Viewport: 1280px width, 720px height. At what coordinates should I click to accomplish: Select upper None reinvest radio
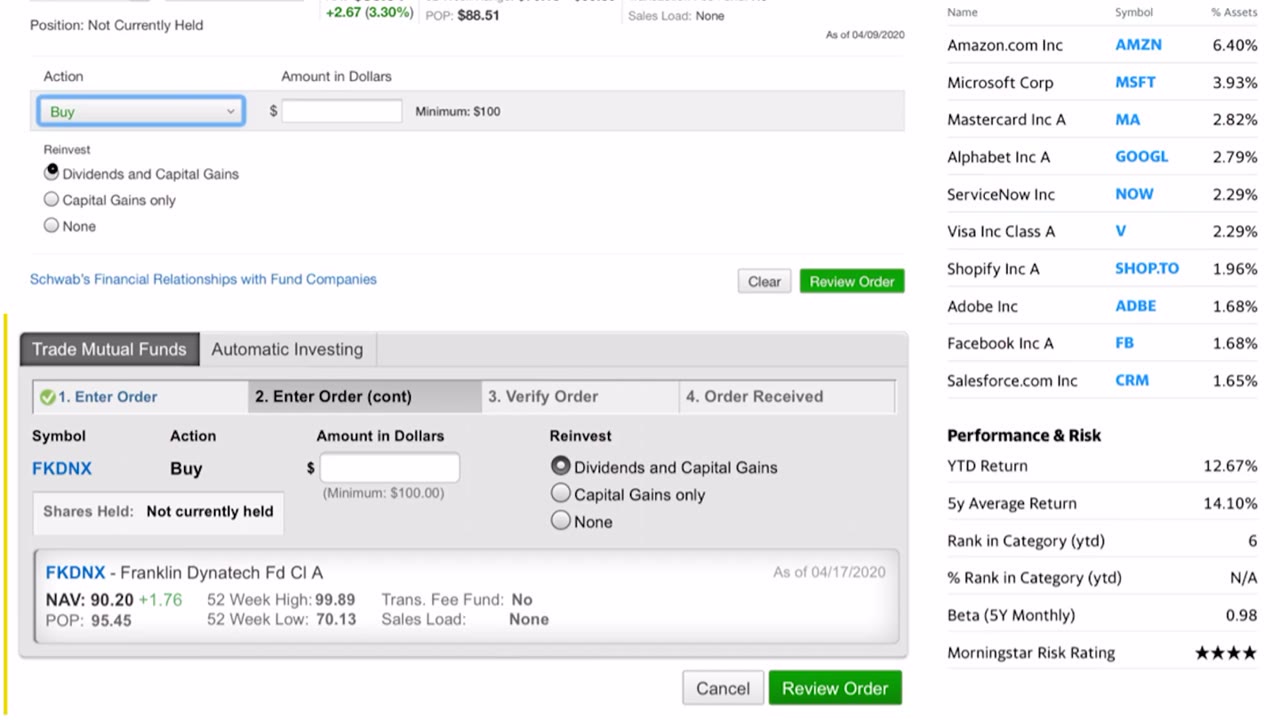[52, 225]
